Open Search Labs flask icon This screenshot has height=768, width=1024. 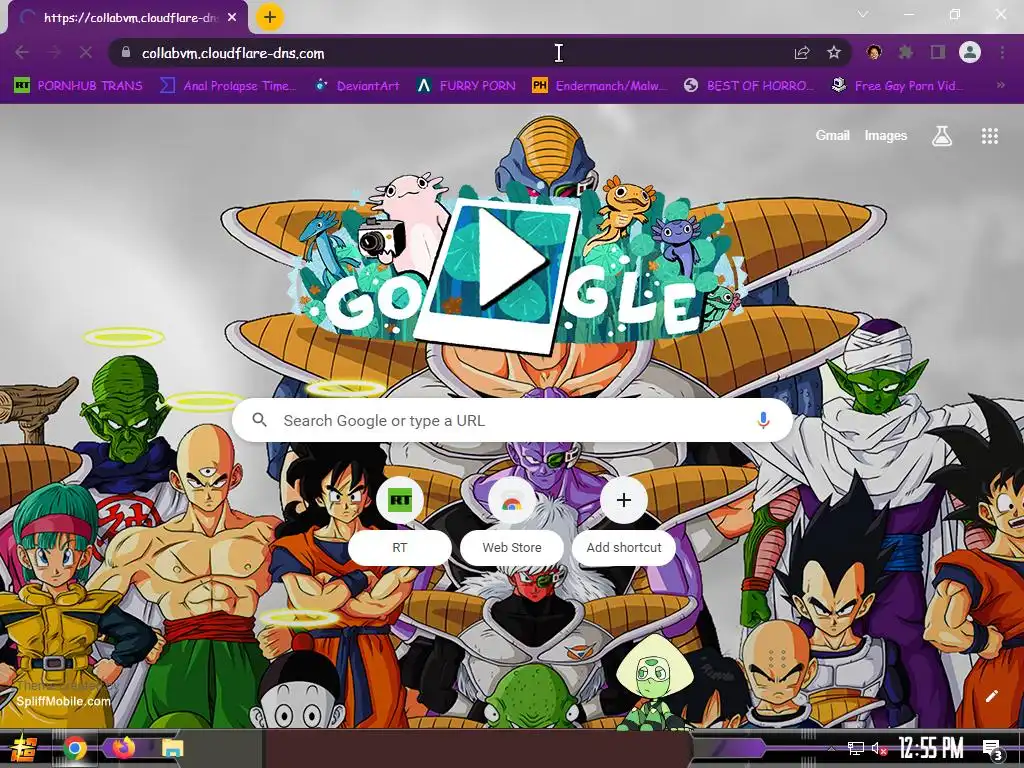tap(942, 136)
